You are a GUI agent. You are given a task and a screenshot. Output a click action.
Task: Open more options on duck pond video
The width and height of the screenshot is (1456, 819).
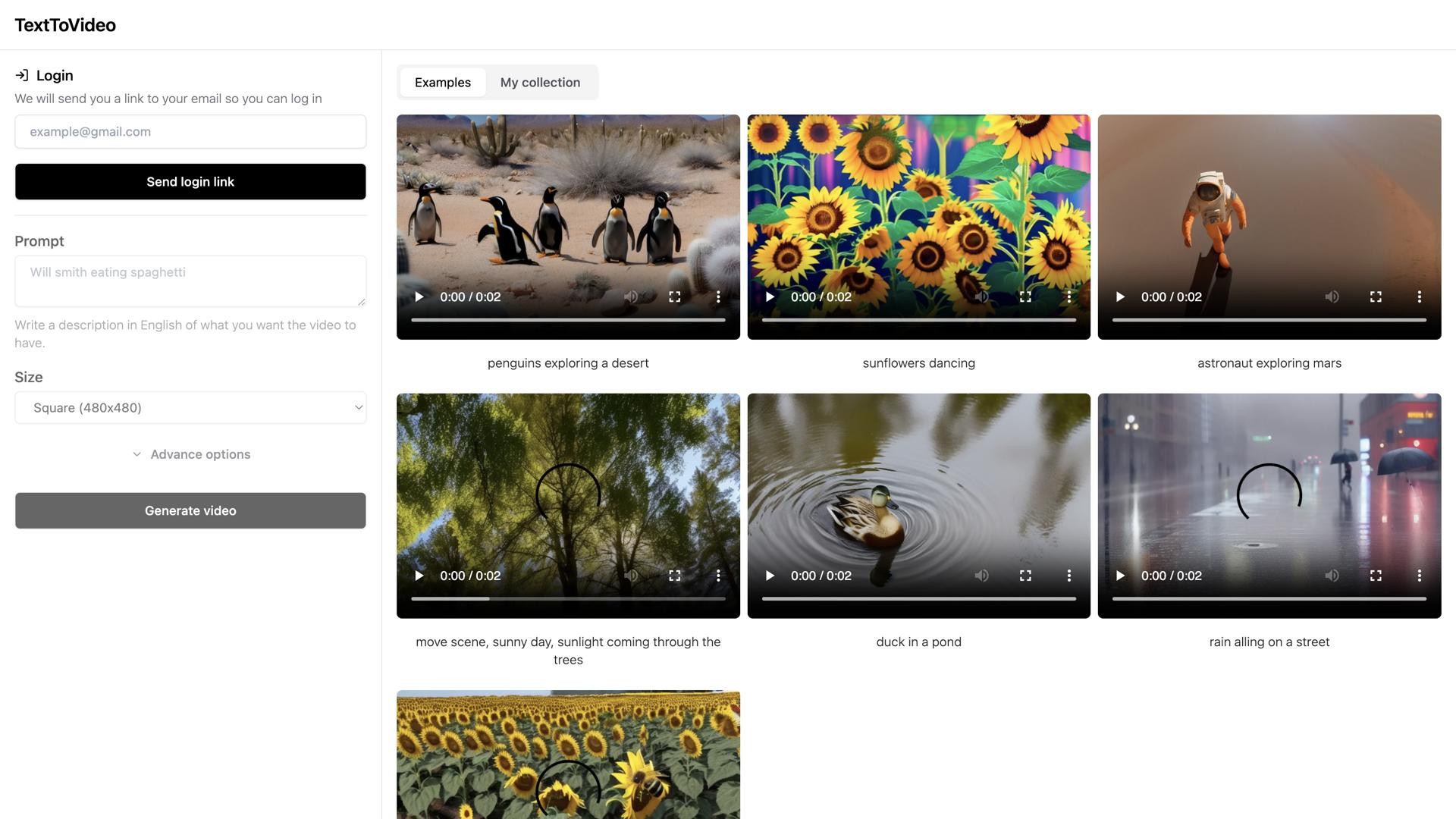(x=1069, y=576)
